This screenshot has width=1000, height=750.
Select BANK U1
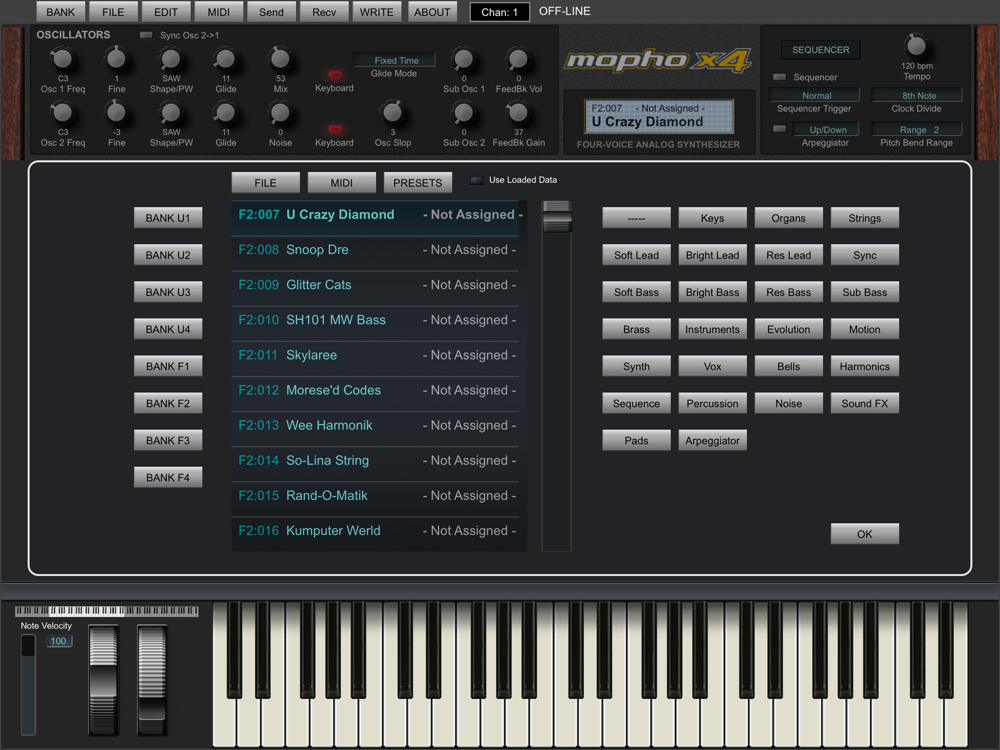point(168,218)
